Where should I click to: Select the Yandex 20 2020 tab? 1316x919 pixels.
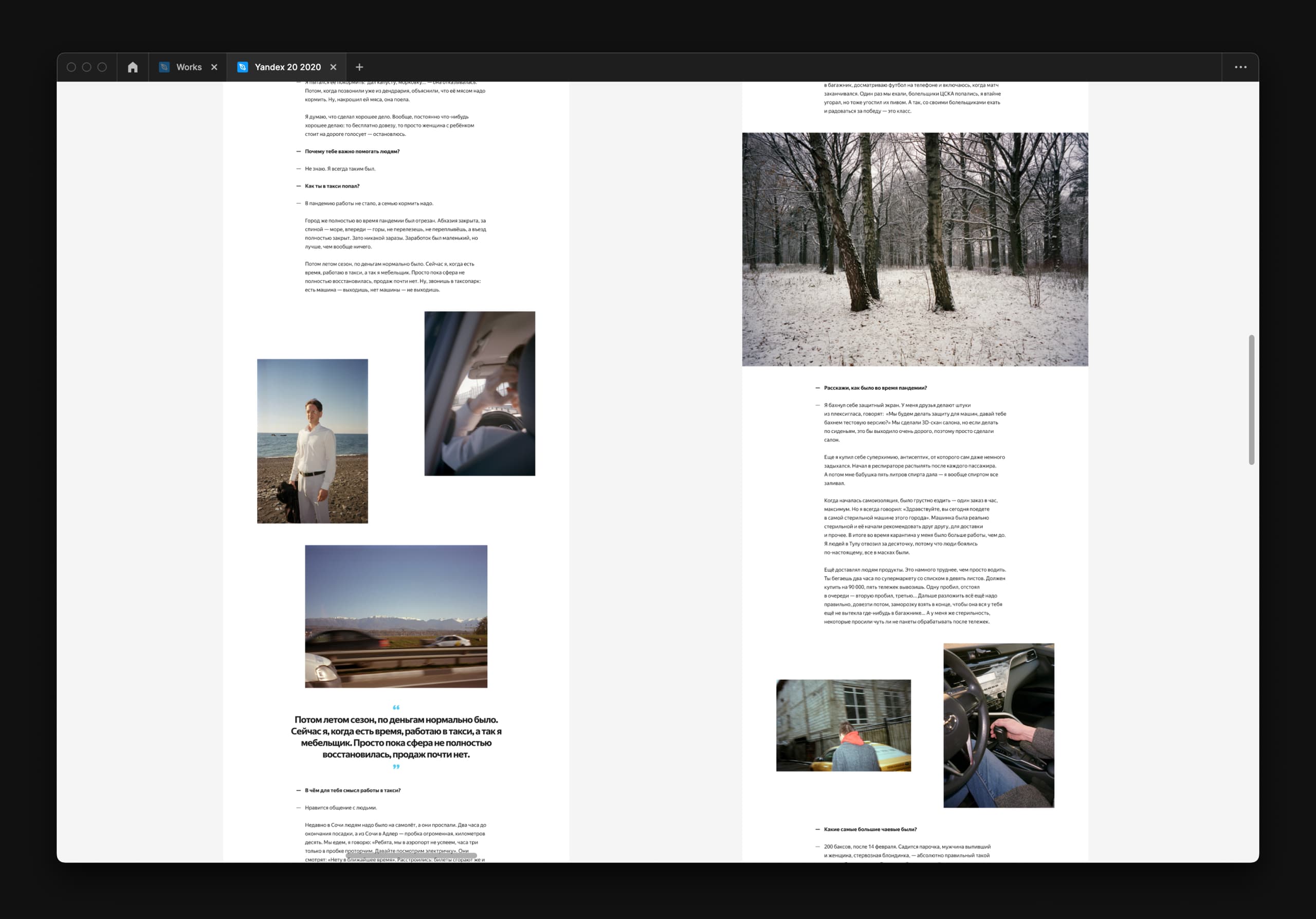(287, 67)
